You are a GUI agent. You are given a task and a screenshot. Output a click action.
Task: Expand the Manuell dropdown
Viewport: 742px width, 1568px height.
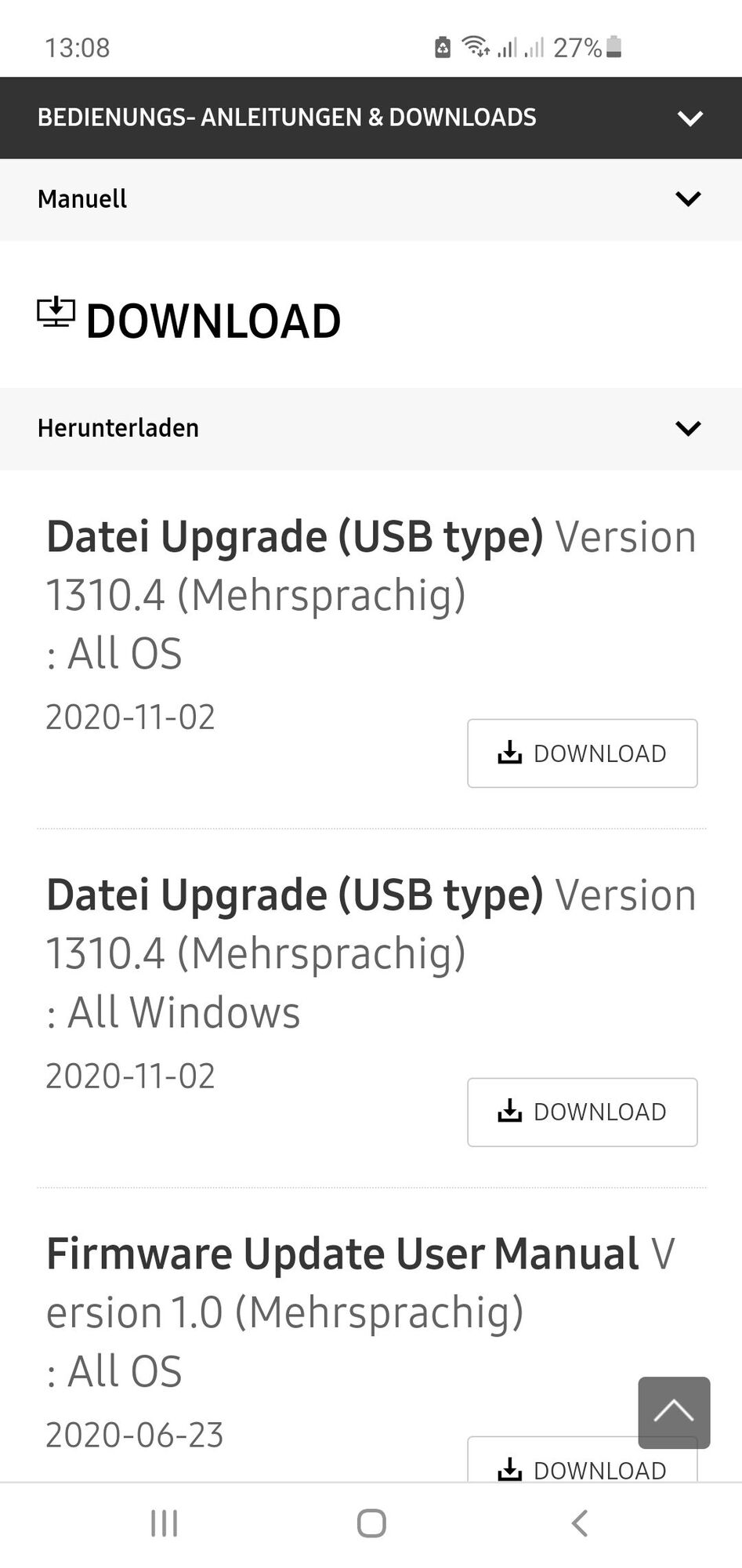pyautogui.click(x=688, y=199)
